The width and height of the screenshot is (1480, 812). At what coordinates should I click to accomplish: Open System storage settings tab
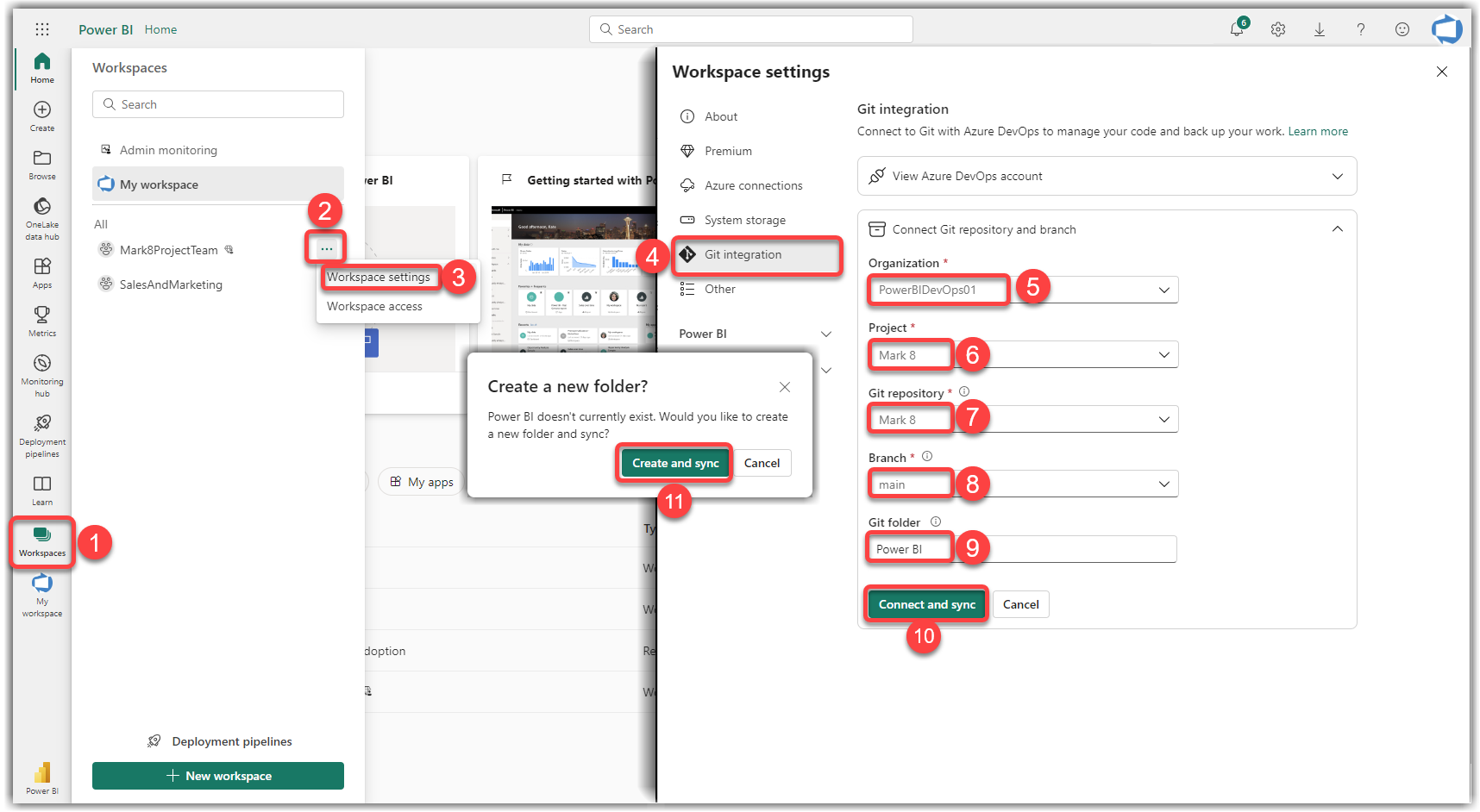(x=745, y=220)
